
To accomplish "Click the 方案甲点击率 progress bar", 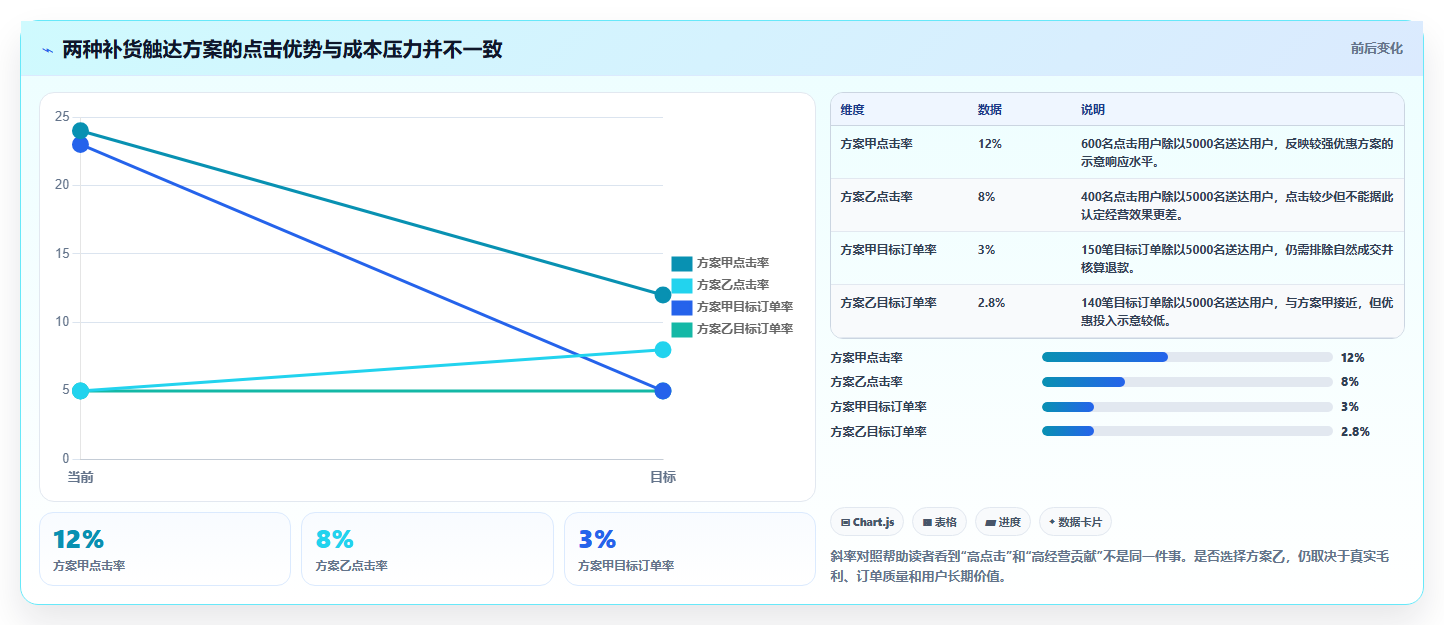I will [1187, 357].
